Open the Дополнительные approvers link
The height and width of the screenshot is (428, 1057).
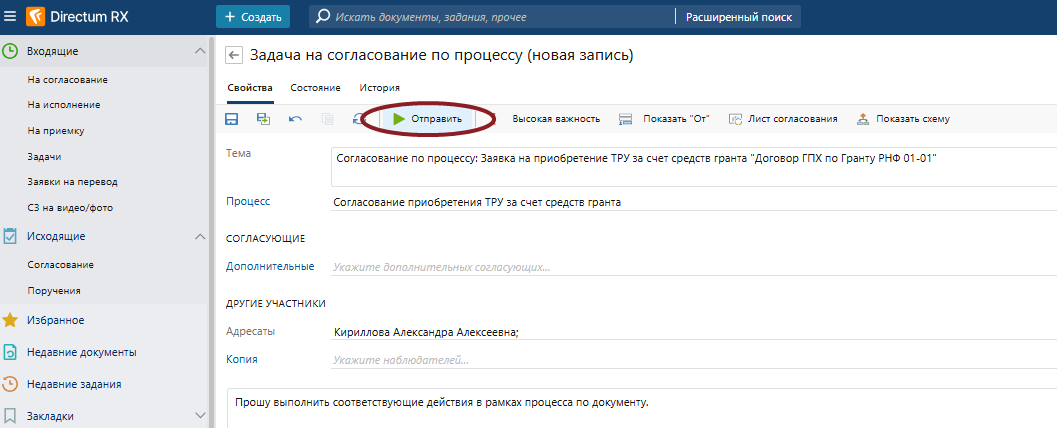[270, 266]
